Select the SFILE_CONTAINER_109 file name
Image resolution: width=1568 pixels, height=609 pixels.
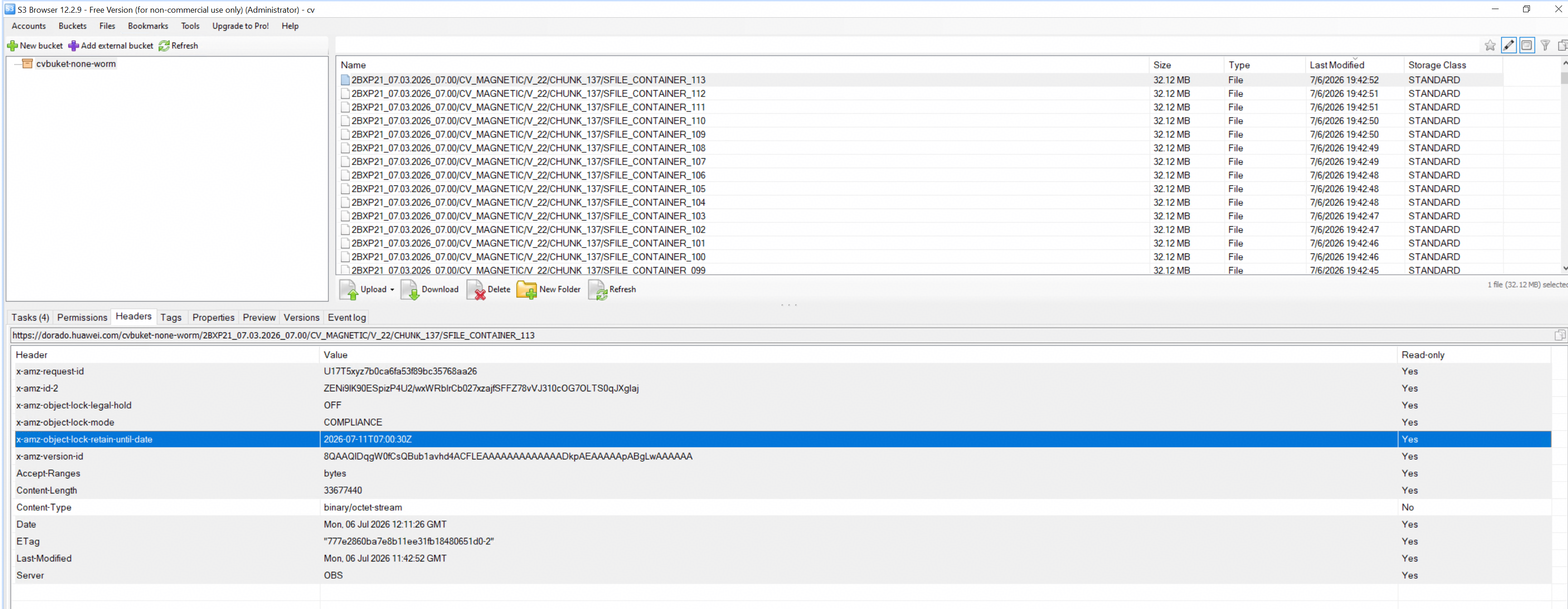tap(529, 135)
